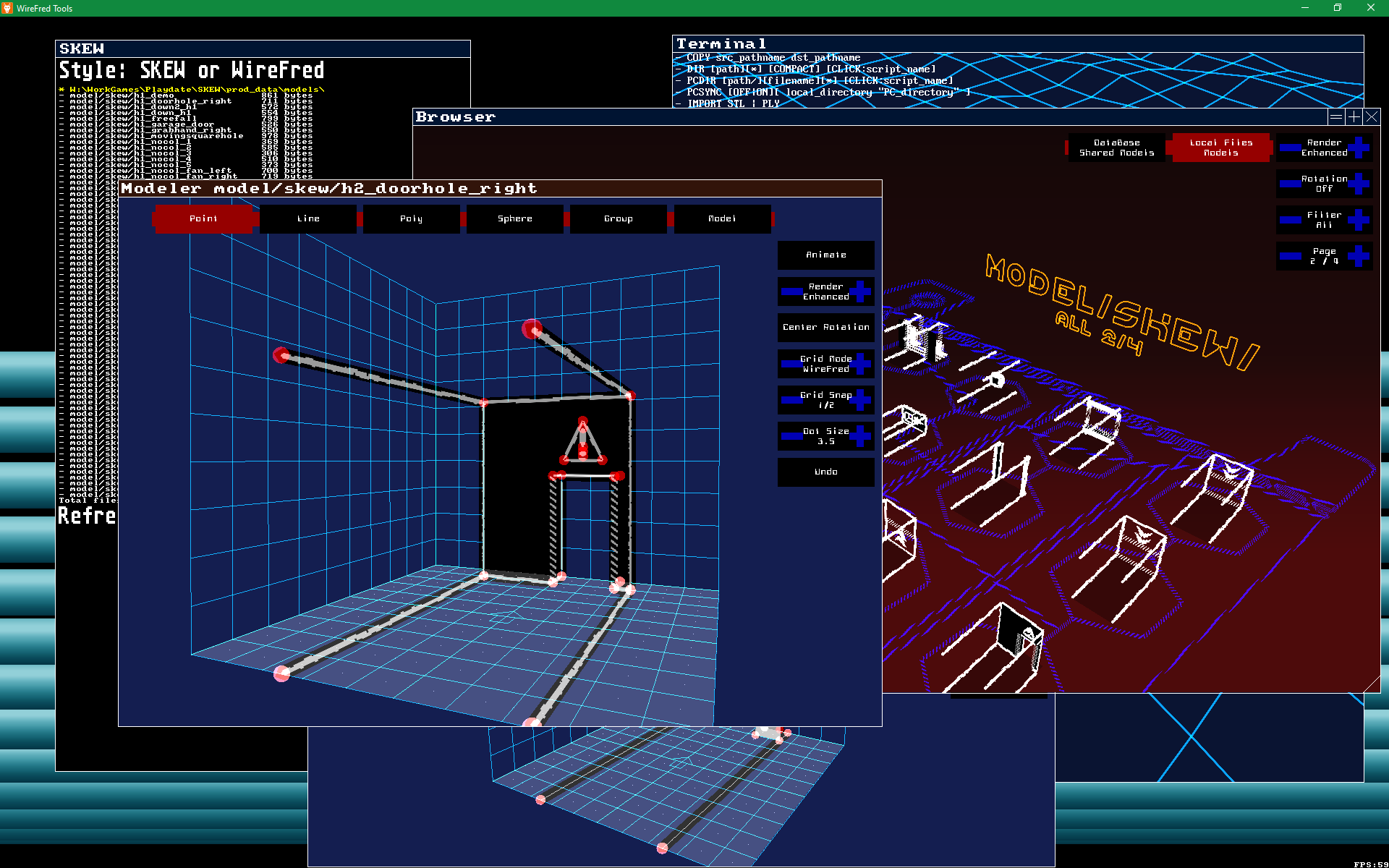Click 'model/skew/h1_garage_door' file row
Image resolution: width=1389 pixels, height=868 pixels.
[186, 124]
